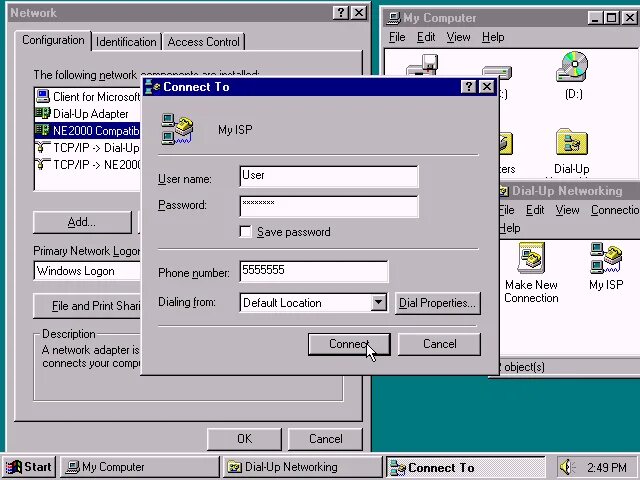Image resolution: width=640 pixels, height=480 pixels.
Task: Click the Connect button
Action: tap(349, 344)
